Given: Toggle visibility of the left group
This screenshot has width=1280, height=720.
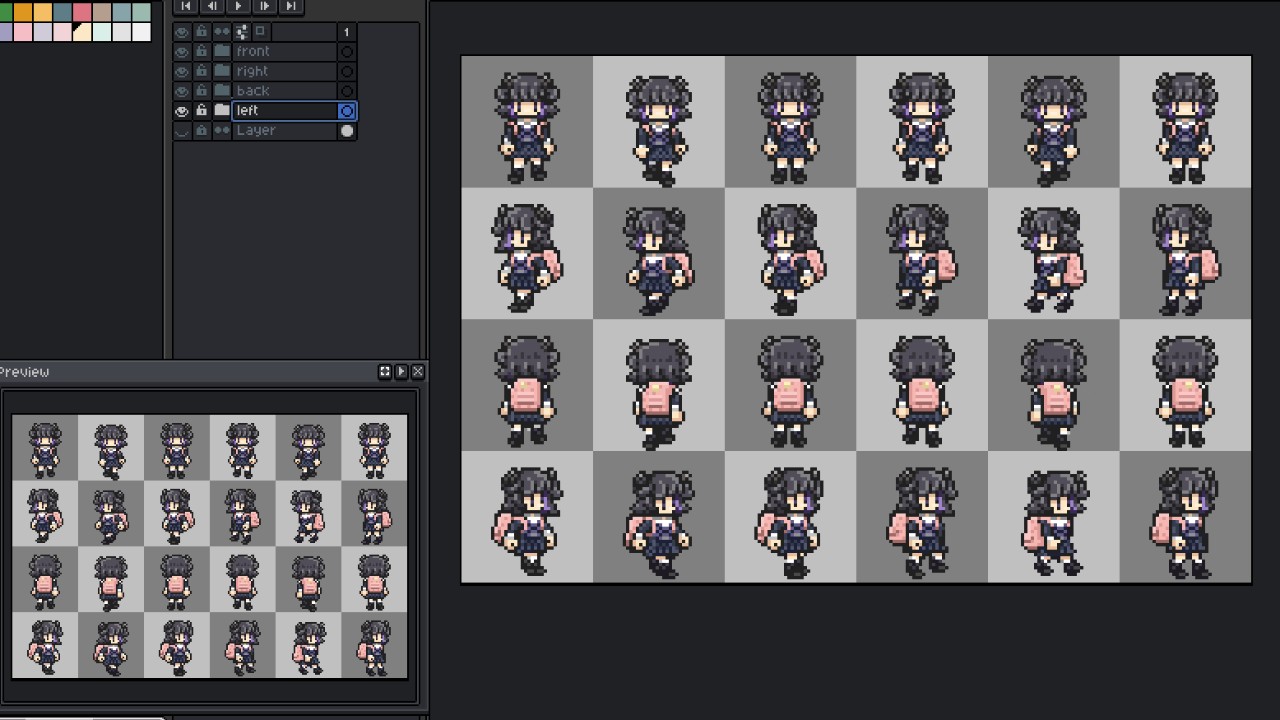Looking at the screenshot, I should 182,111.
